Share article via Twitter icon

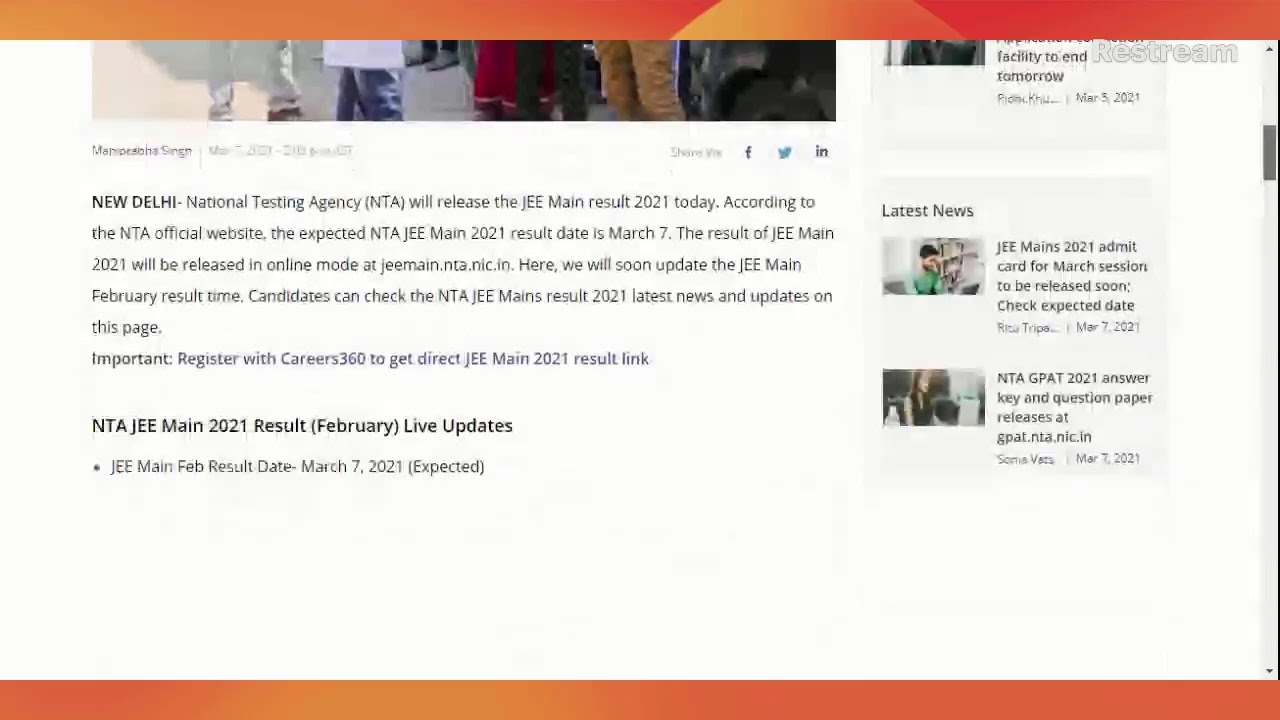coord(785,152)
